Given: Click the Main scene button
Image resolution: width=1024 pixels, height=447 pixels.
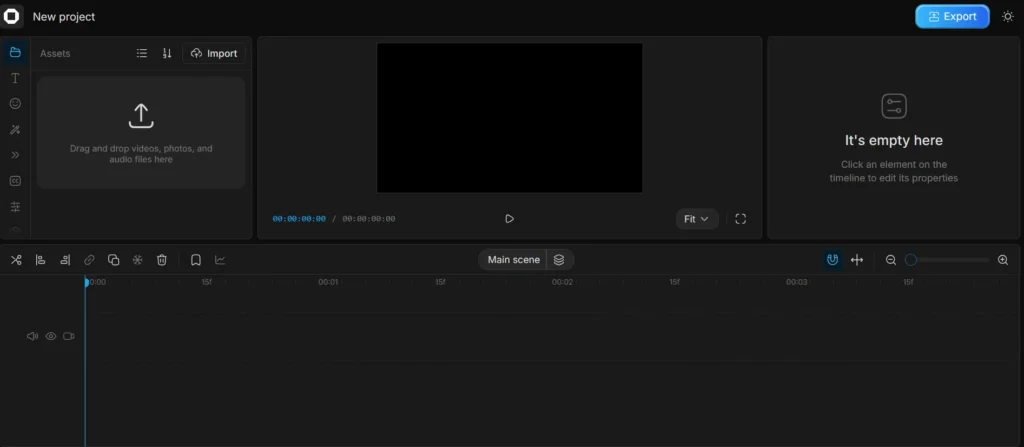Looking at the screenshot, I should [513, 260].
